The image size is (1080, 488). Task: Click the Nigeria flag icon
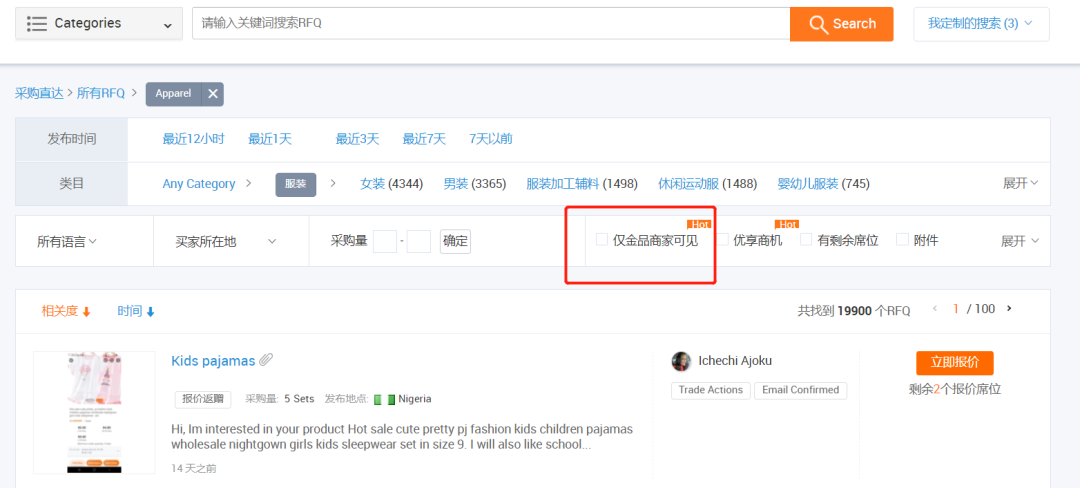pyautogui.click(x=384, y=399)
